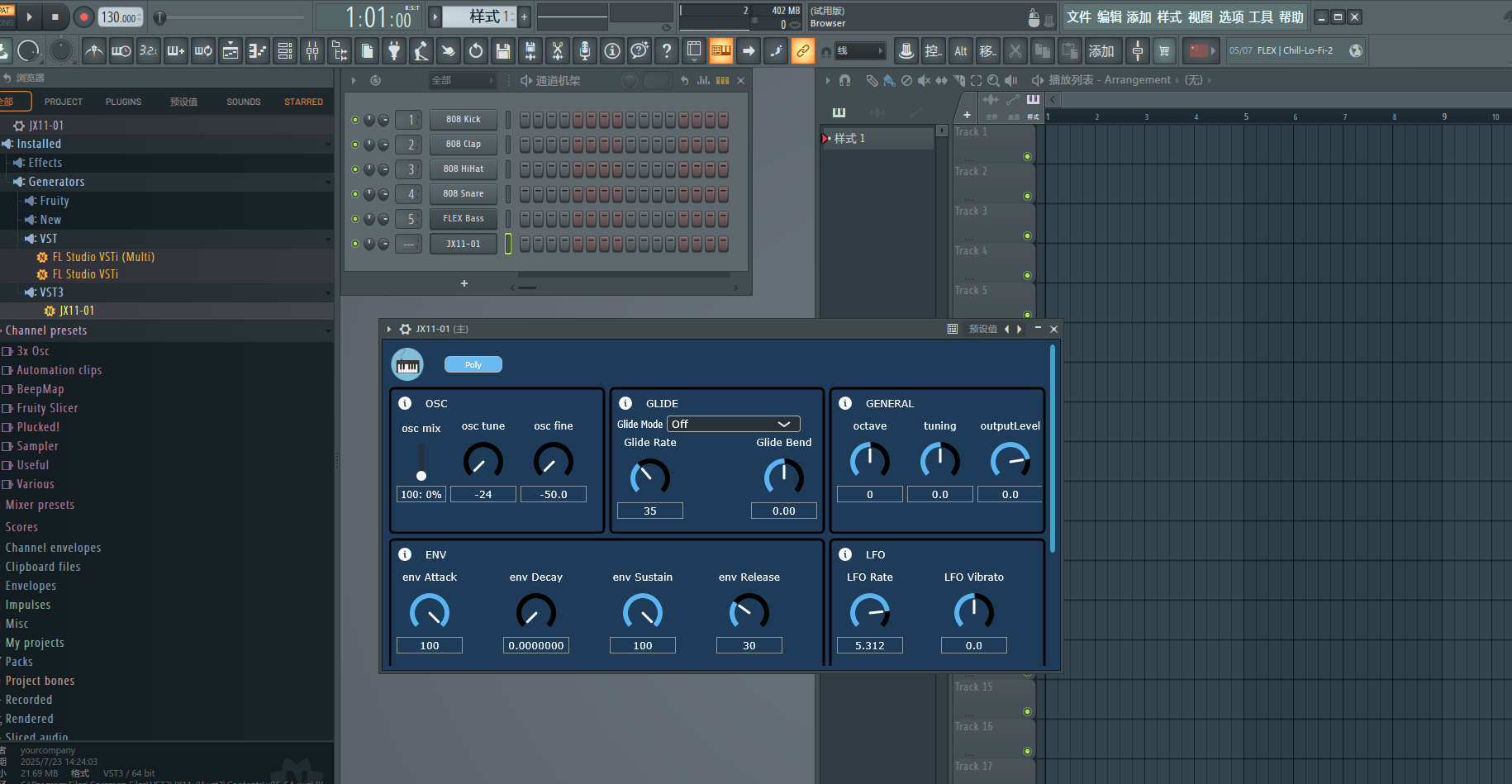Screen dimensions: 1512x784
Task: Start playback with the Play button
Action: click(x=30, y=17)
